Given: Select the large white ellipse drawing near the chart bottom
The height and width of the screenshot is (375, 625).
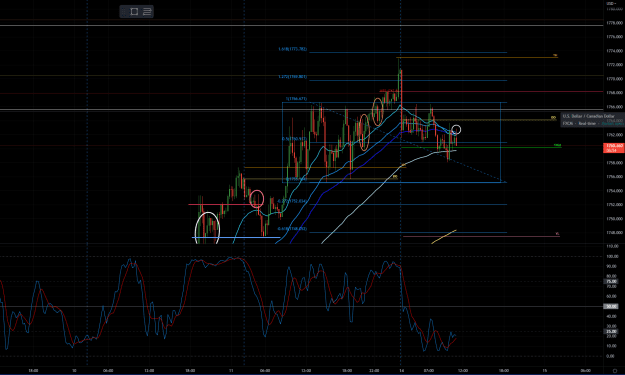Looking at the screenshot, I should [207, 228].
